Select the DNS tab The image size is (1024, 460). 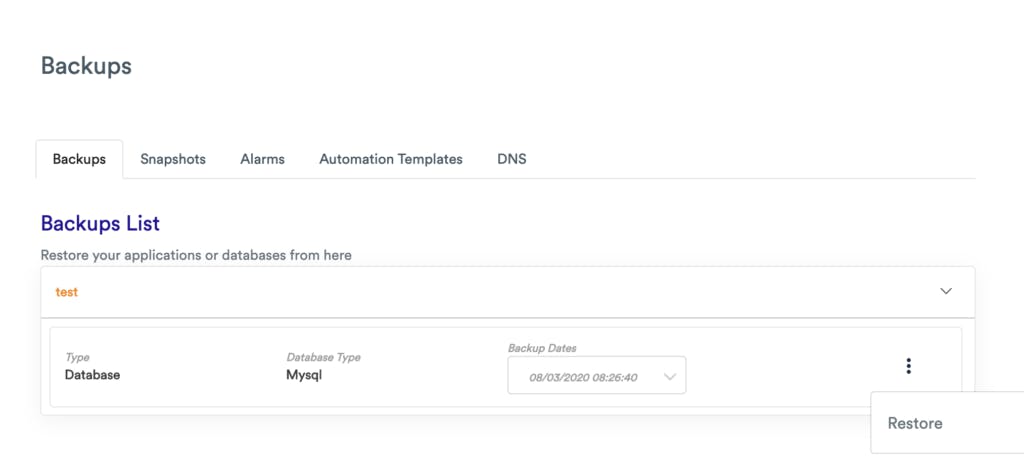tap(512, 159)
